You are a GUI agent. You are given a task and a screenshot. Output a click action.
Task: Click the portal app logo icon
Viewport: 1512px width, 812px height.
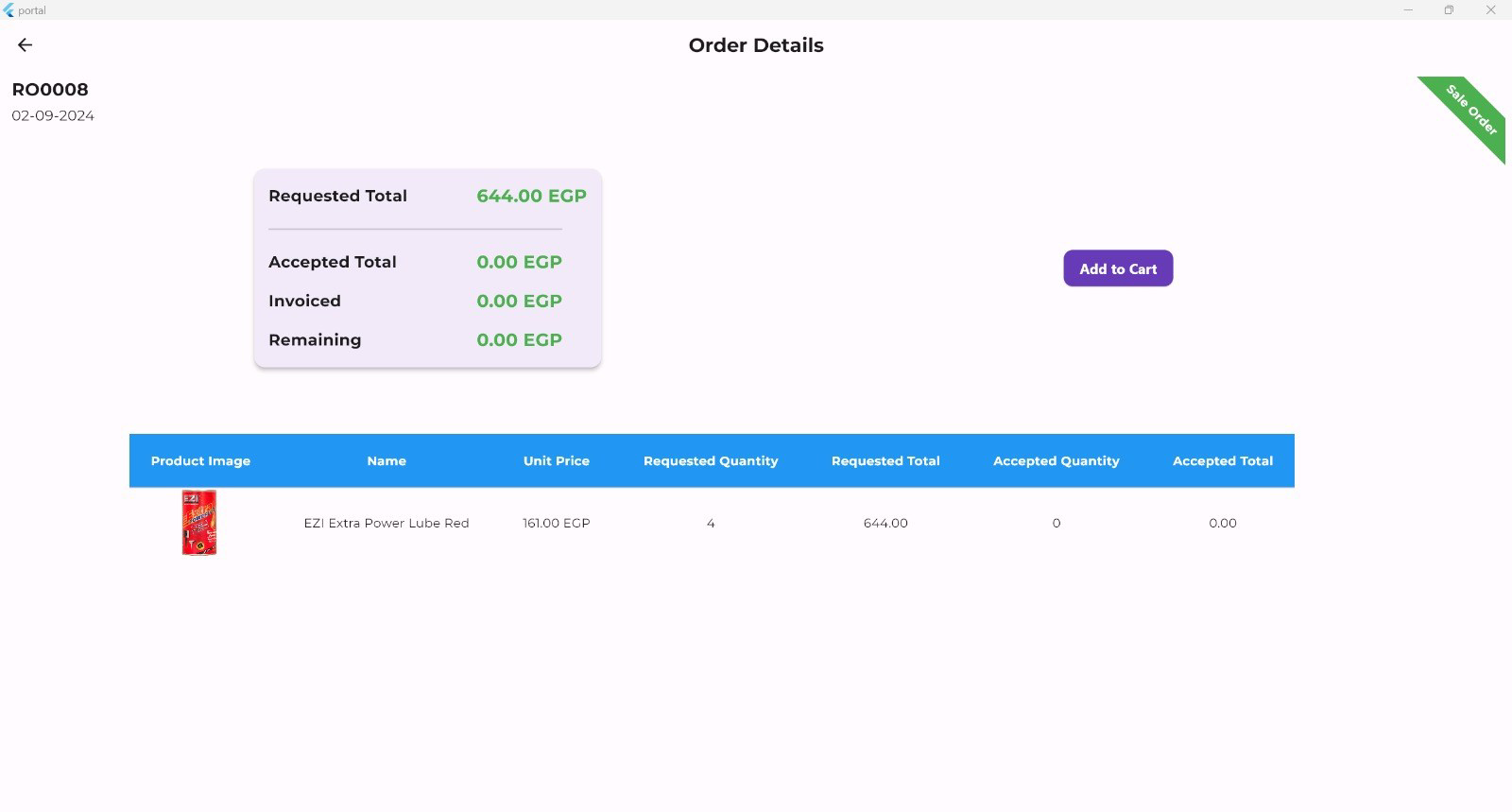tap(9, 10)
